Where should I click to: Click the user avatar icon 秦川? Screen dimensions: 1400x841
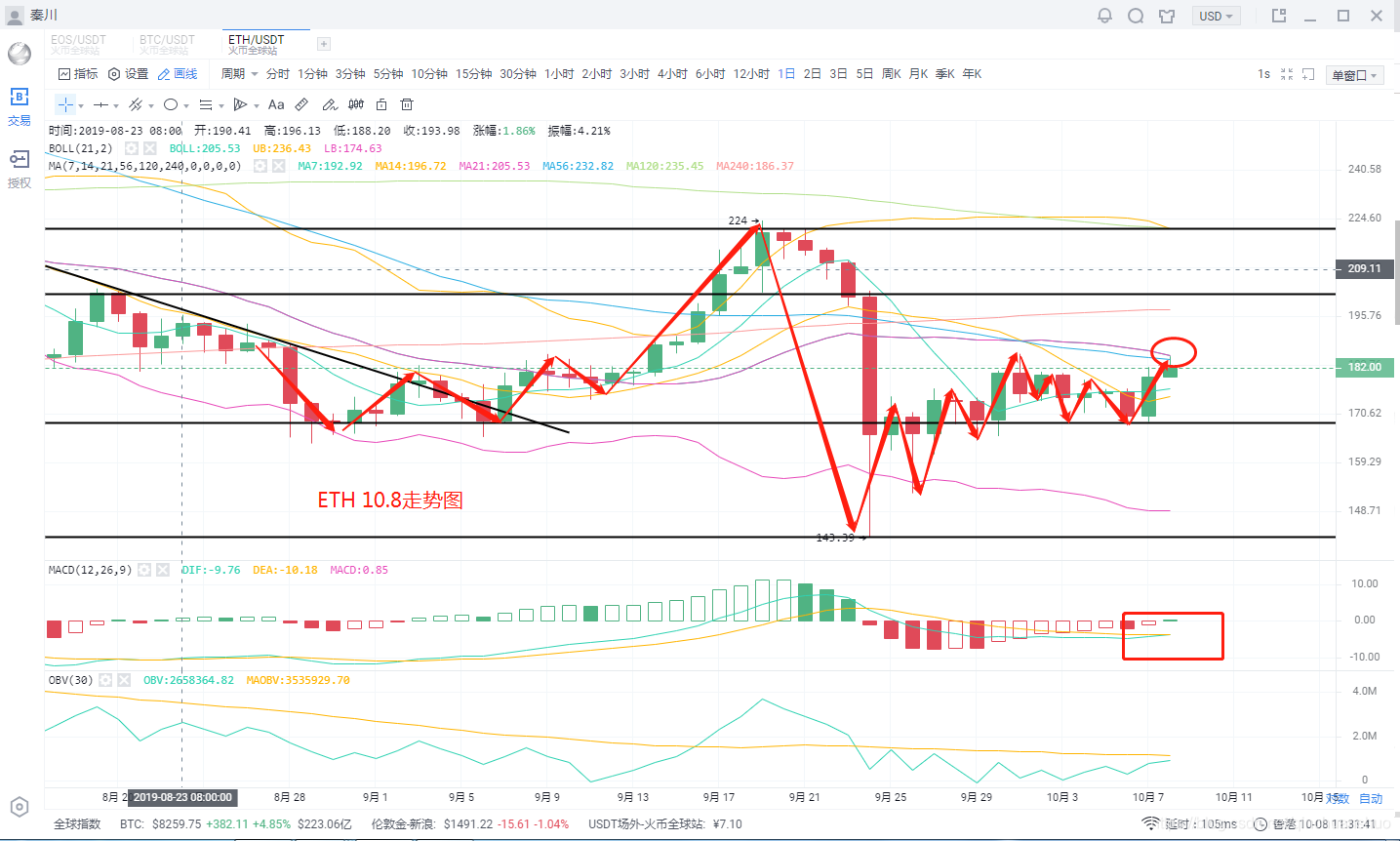15,16
